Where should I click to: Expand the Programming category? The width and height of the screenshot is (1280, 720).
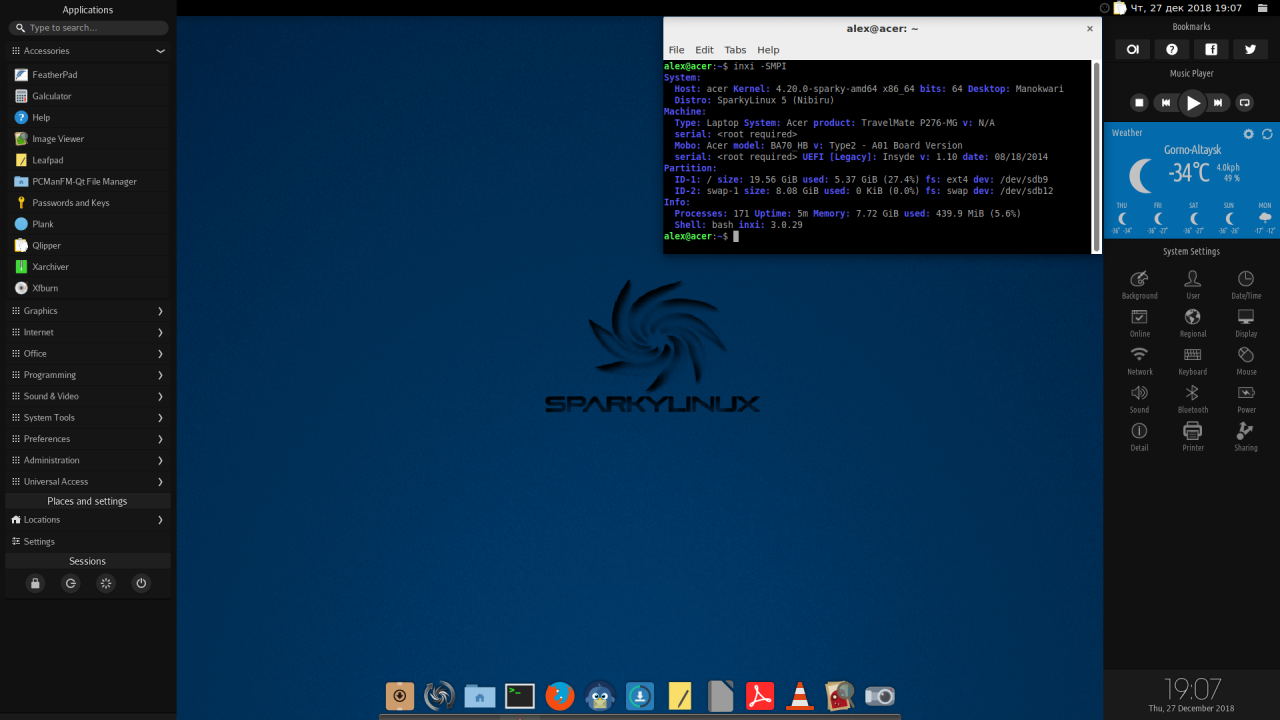(x=88, y=375)
